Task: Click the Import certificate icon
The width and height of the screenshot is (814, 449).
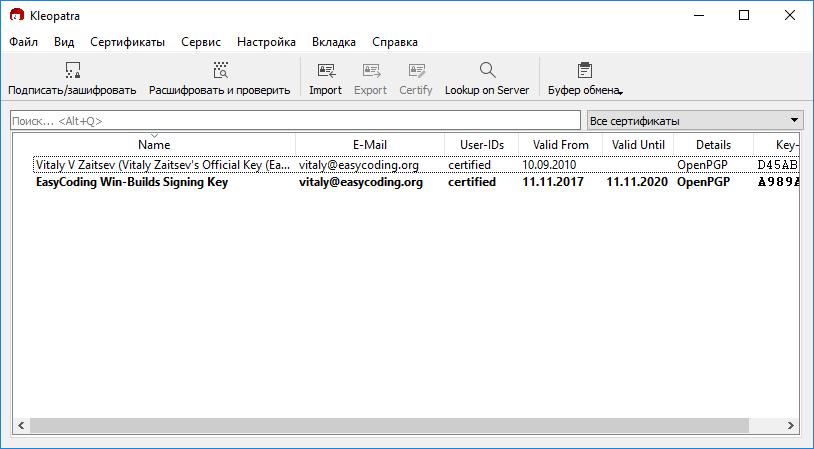Action: (x=326, y=70)
